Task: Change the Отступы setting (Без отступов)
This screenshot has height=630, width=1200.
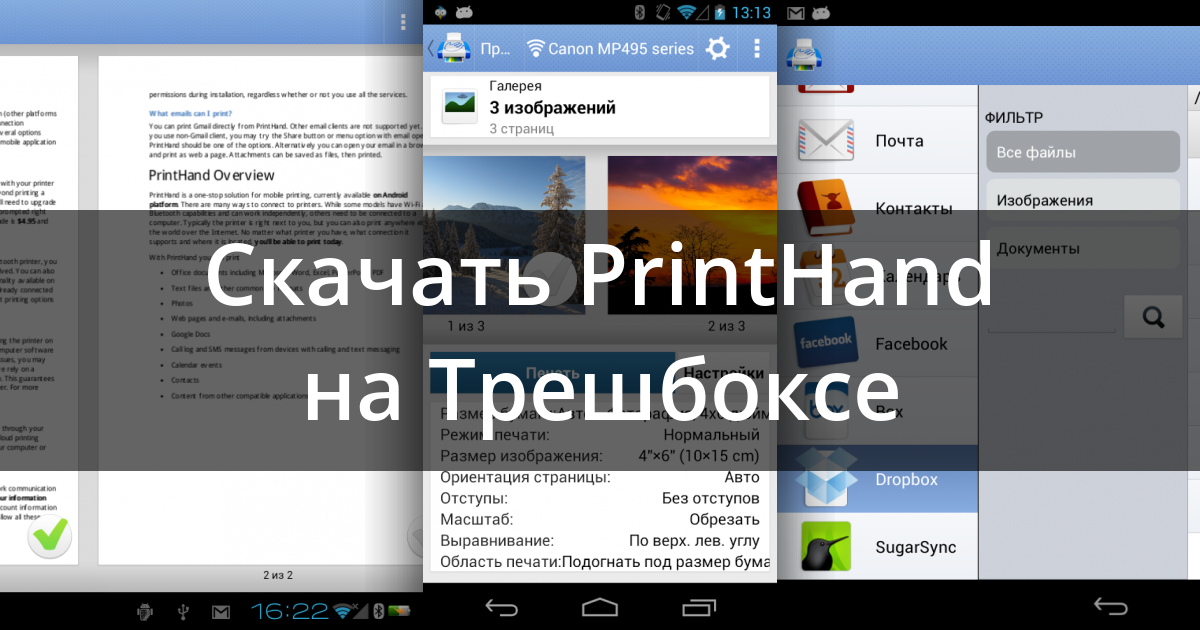Action: coord(600,498)
